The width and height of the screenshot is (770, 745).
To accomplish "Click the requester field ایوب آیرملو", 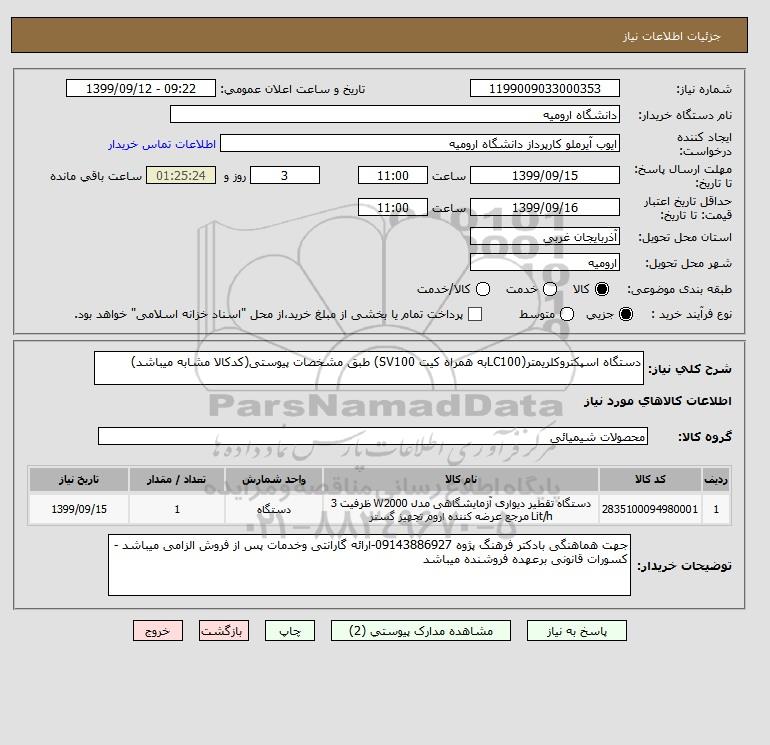I will pos(420,143).
